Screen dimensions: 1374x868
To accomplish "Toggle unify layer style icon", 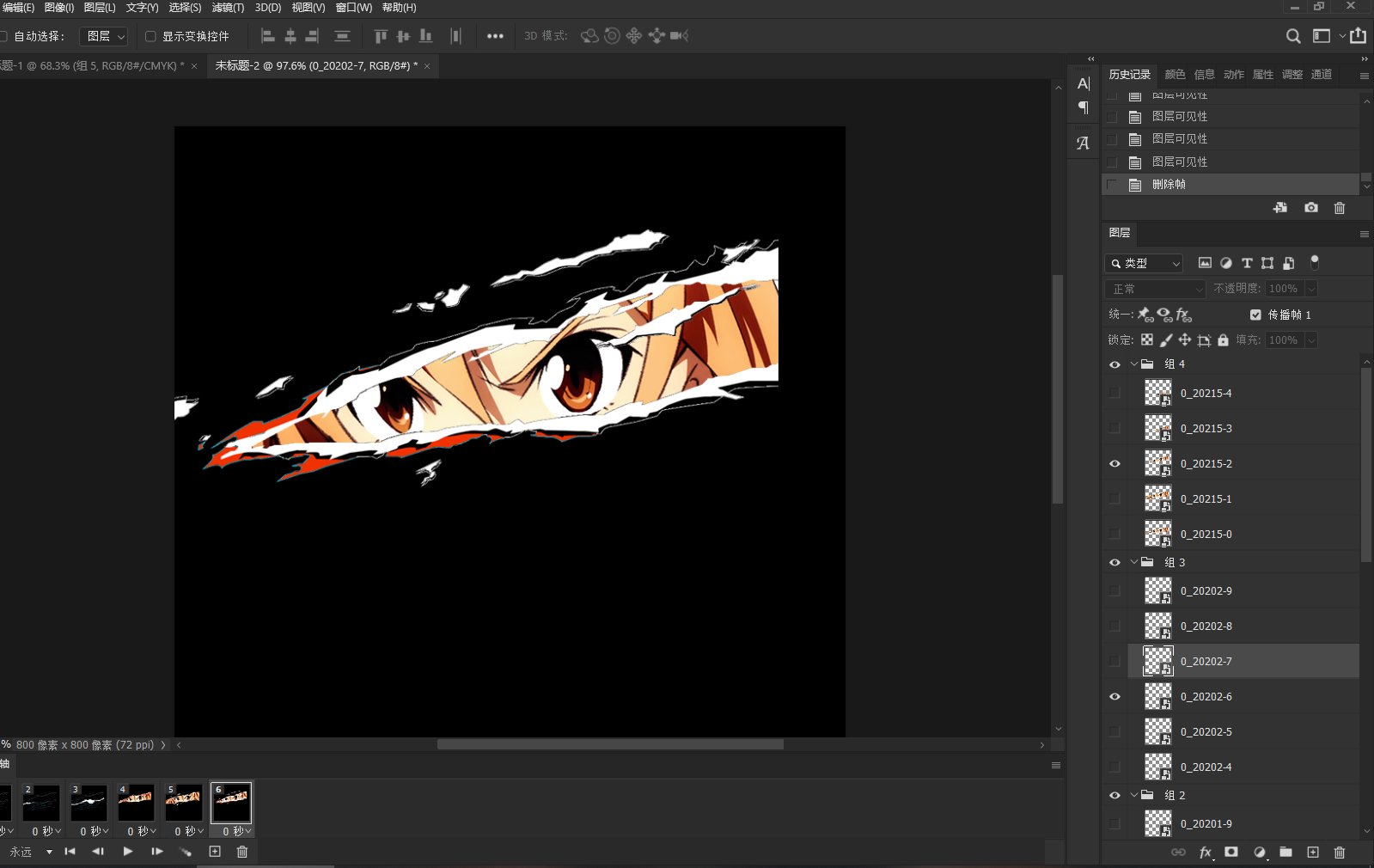I will [1184, 315].
